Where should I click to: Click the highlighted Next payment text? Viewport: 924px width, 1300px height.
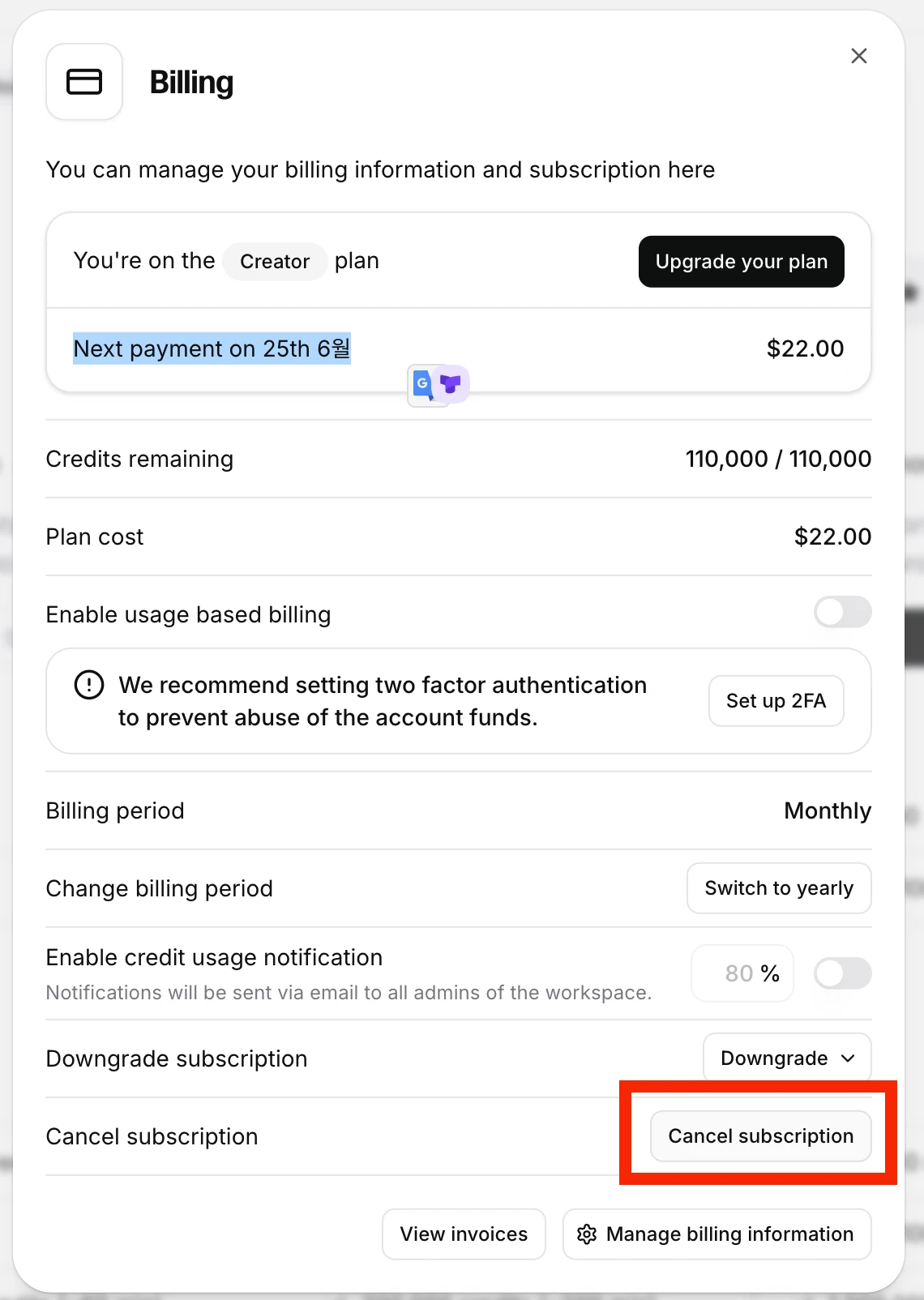point(212,349)
